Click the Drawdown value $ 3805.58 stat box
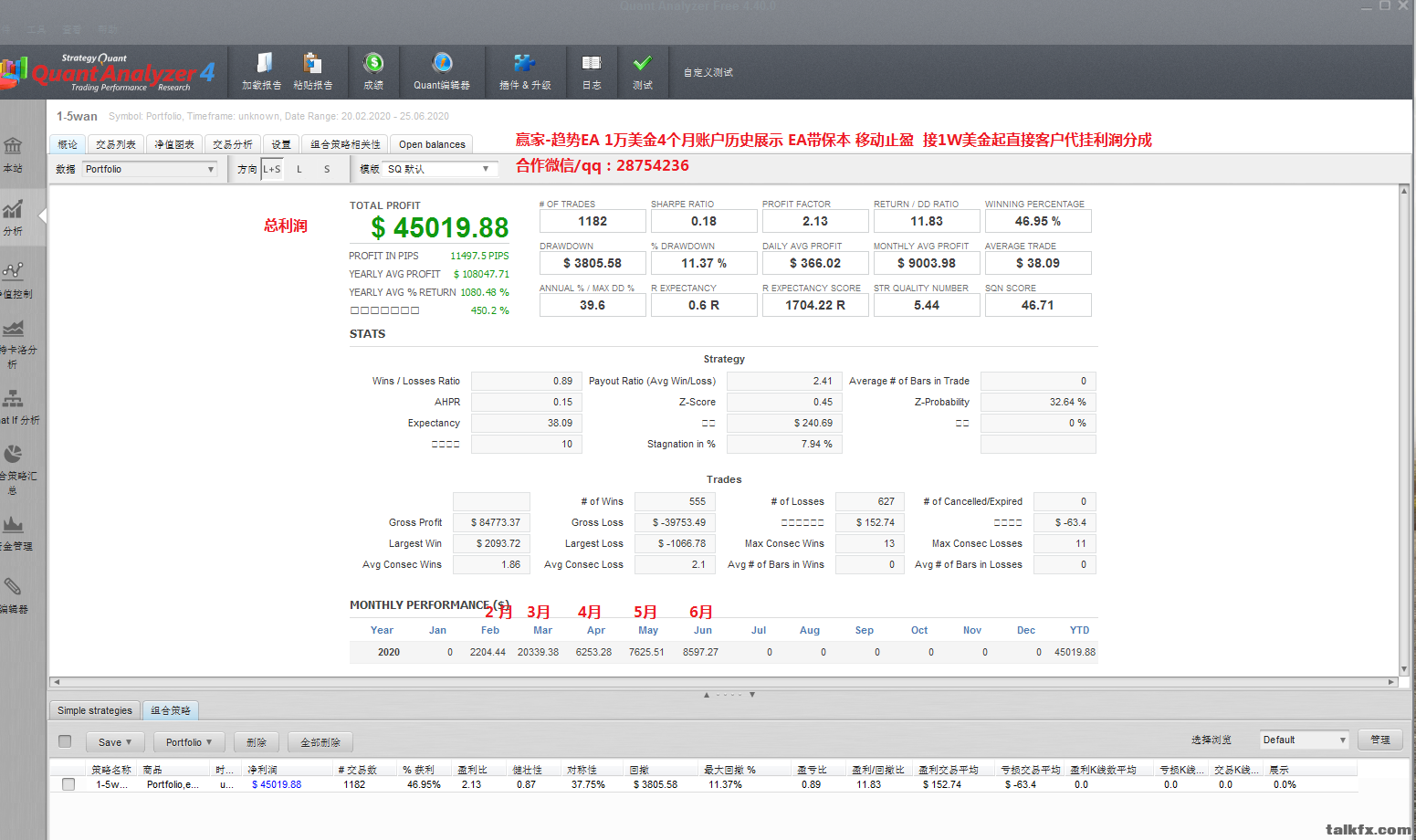 pyautogui.click(x=593, y=263)
